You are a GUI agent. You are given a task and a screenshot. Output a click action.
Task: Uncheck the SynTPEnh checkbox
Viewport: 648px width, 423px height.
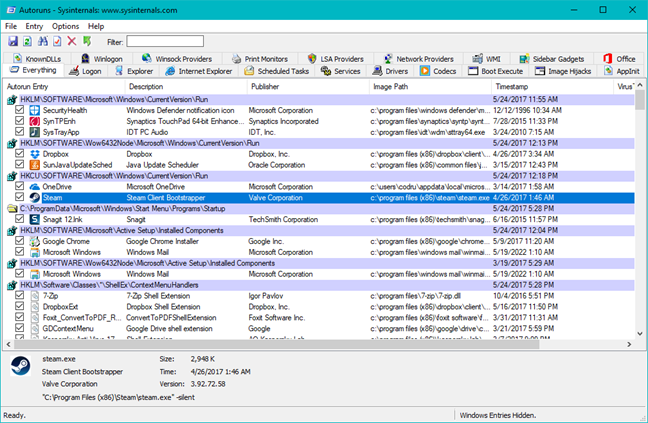(19, 121)
